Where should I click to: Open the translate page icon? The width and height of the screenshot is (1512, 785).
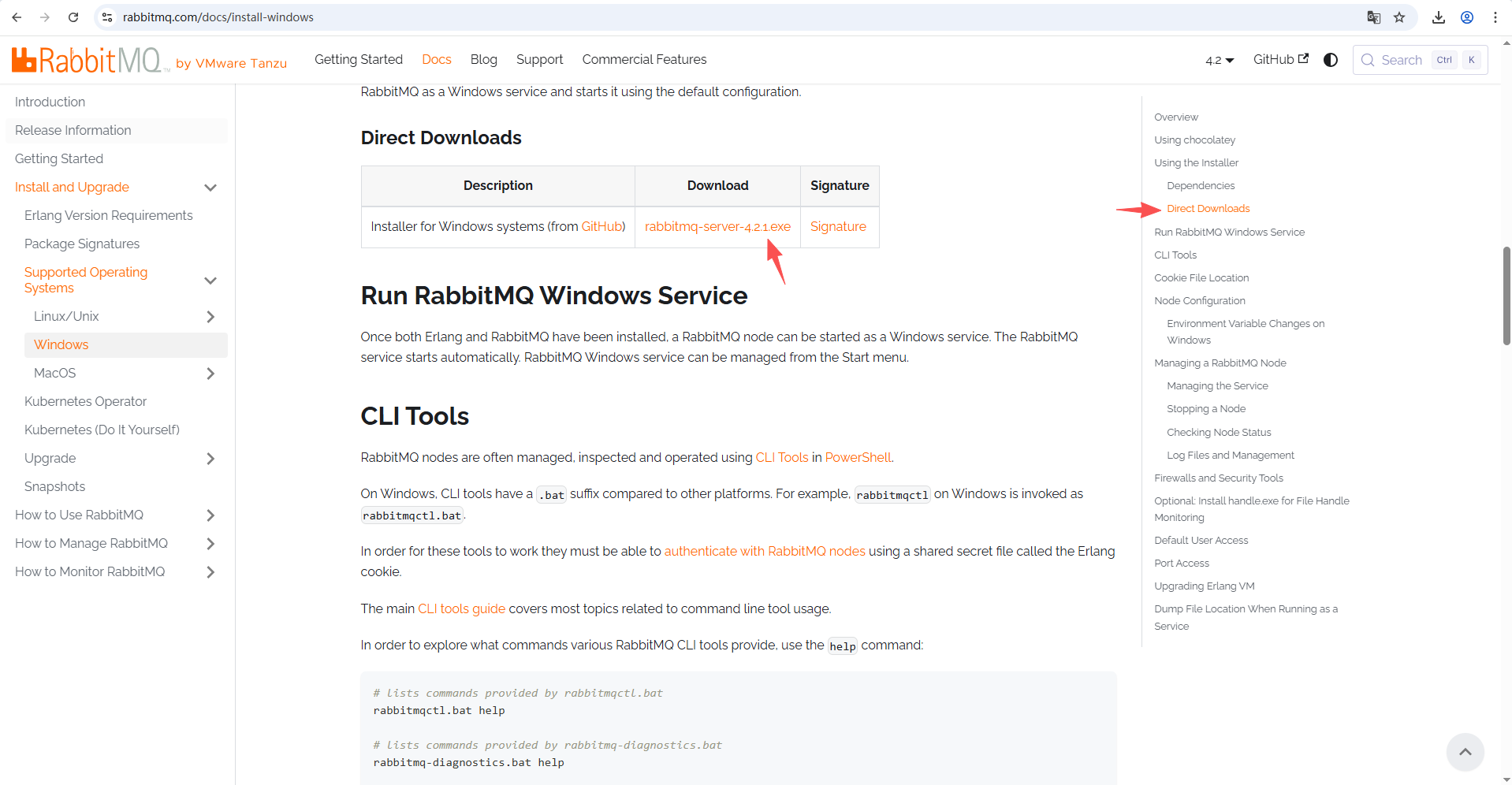pos(1374,17)
